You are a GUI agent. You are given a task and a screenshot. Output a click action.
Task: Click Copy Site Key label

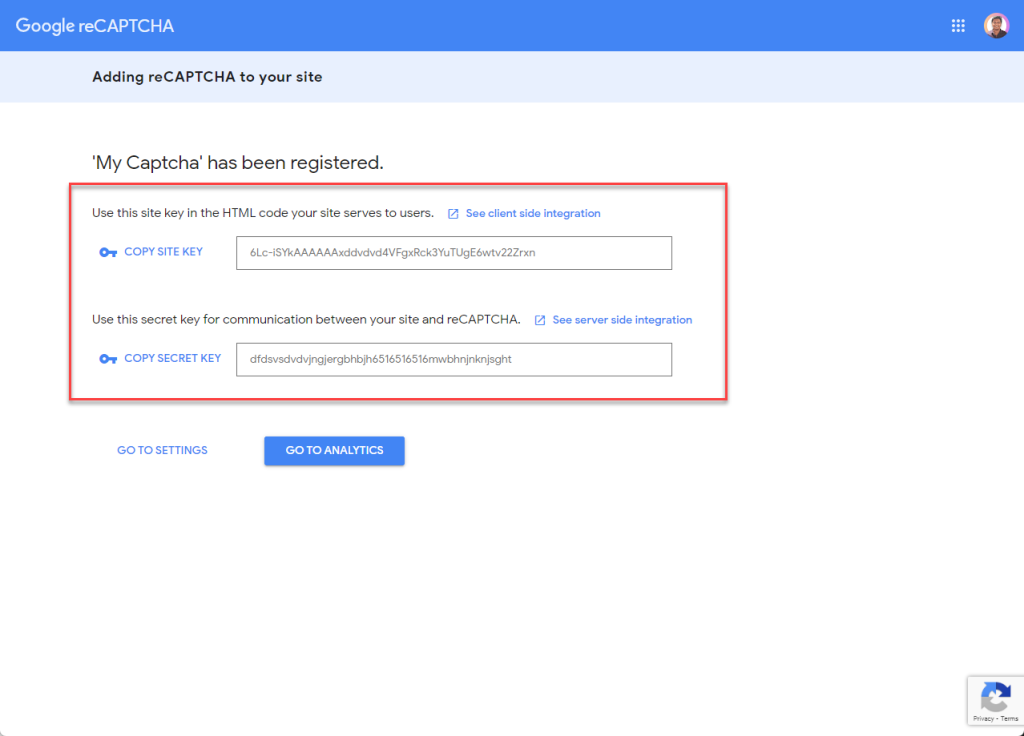click(x=163, y=251)
